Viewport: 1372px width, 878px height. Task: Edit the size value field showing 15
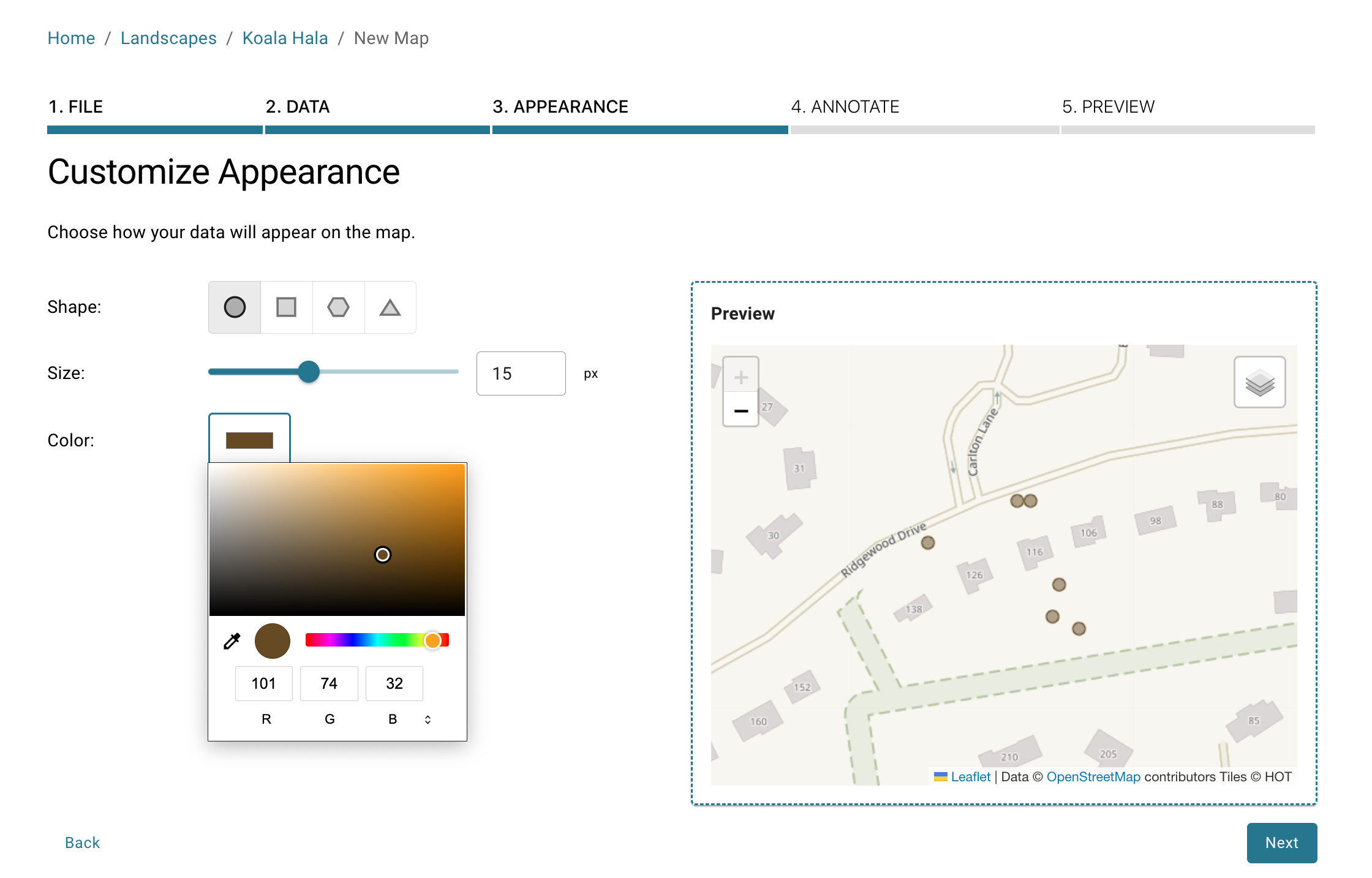pos(521,373)
